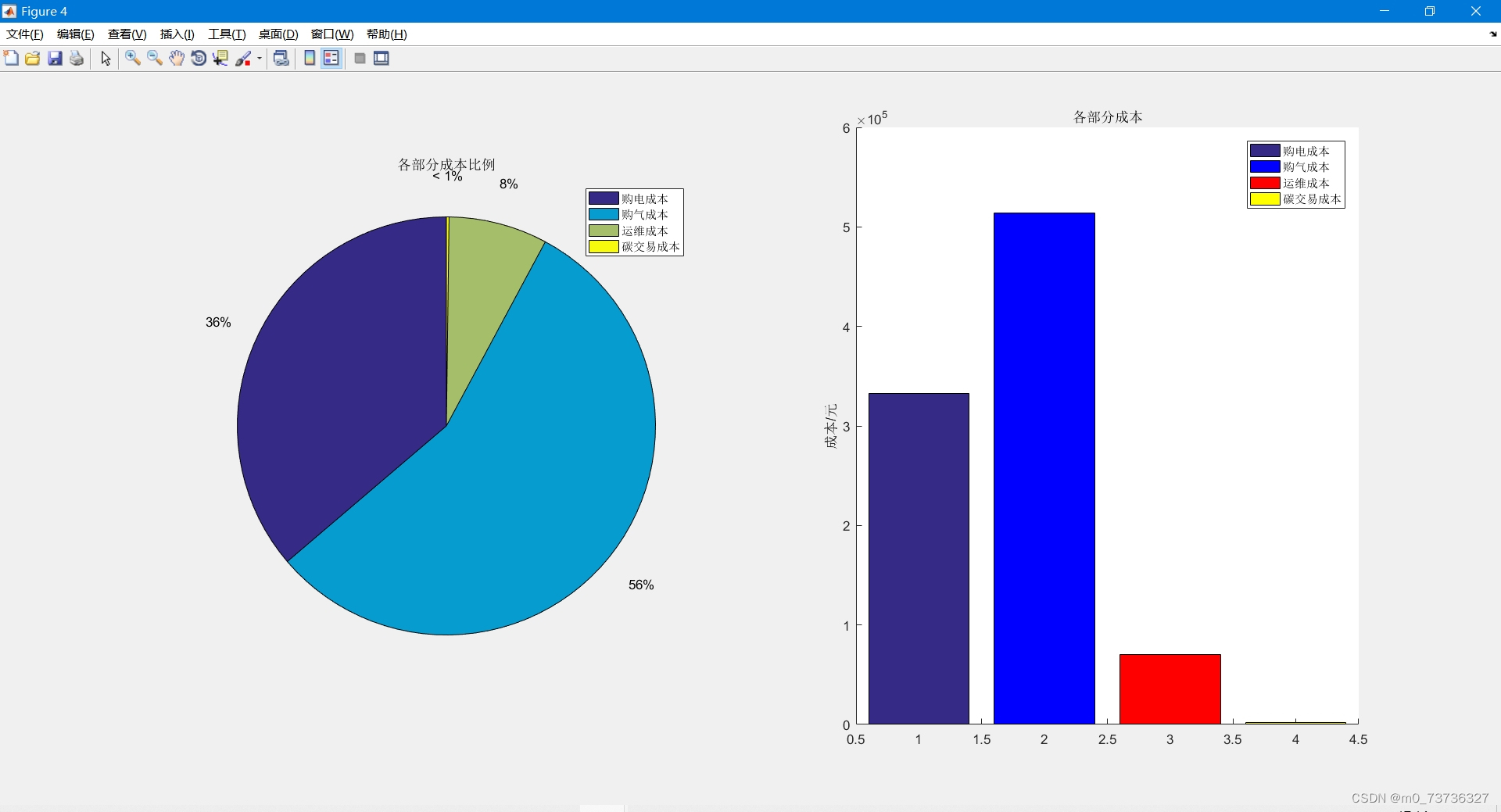Open the 查看(V) menu

tap(127, 34)
